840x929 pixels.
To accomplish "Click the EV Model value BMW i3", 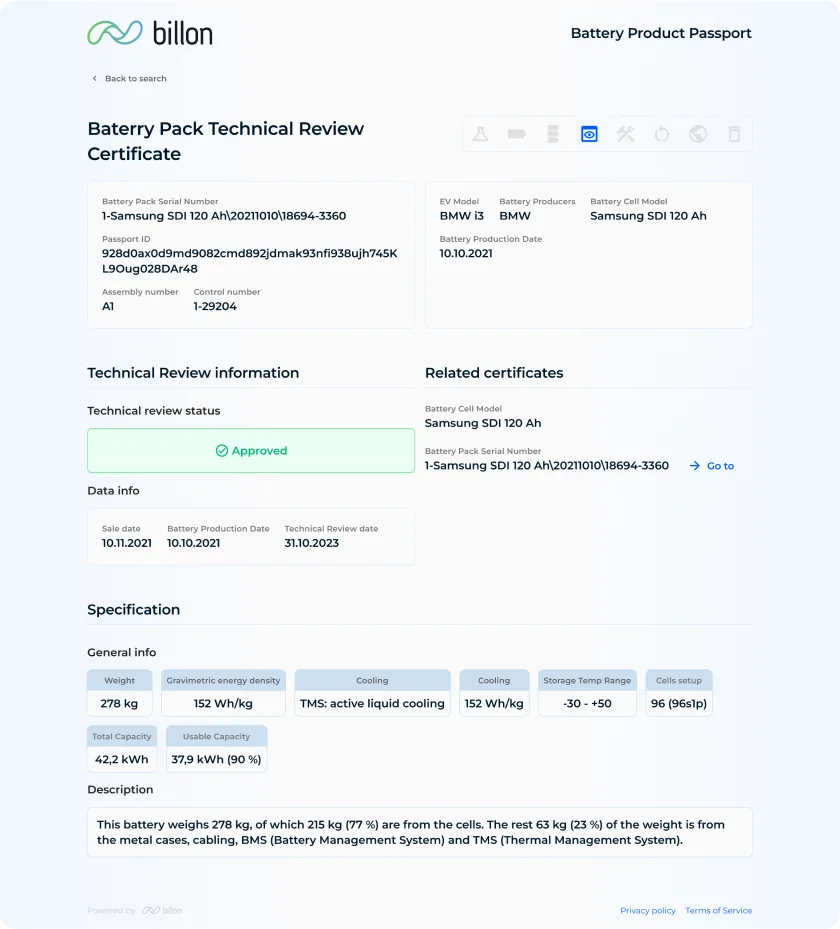I will 461,216.
